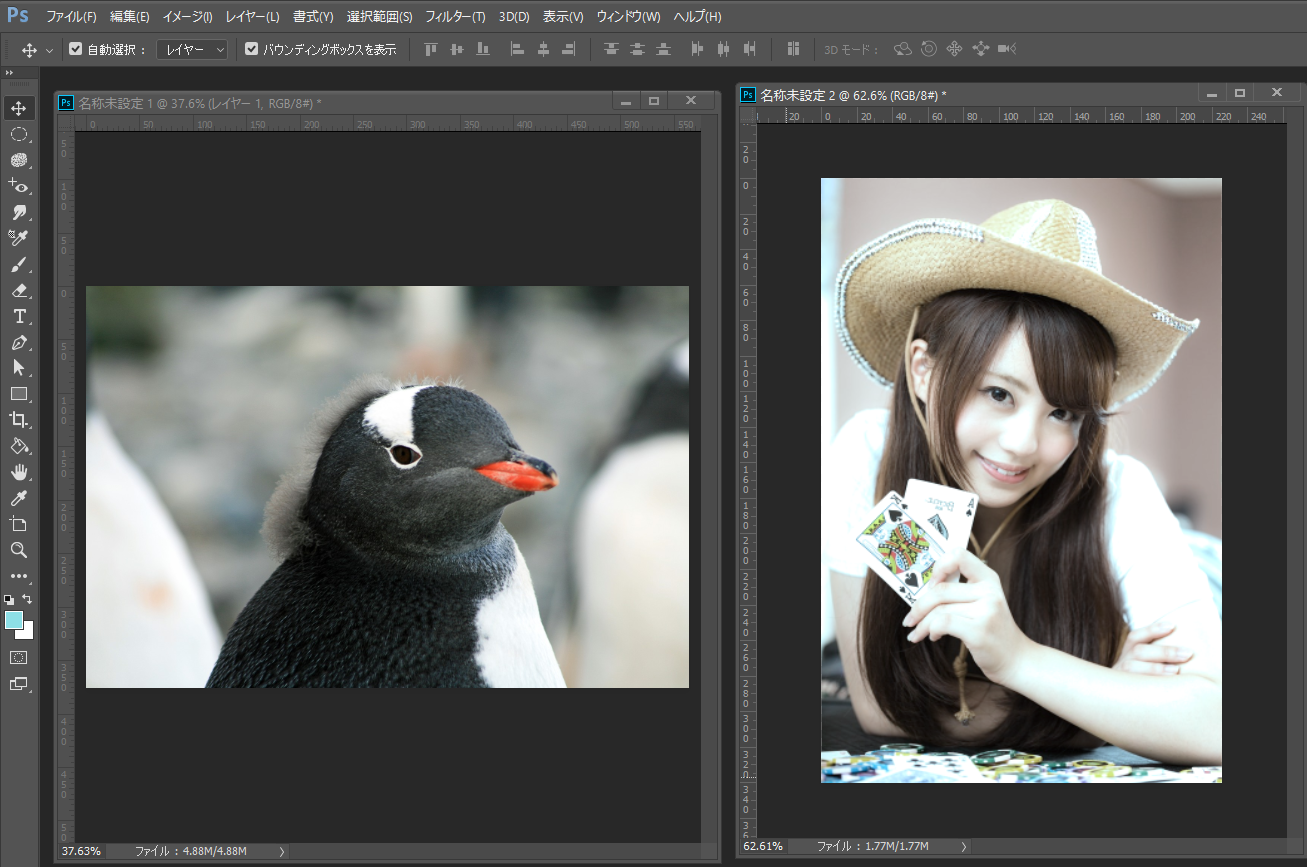Click Align bottom edges in options bar

[483, 49]
